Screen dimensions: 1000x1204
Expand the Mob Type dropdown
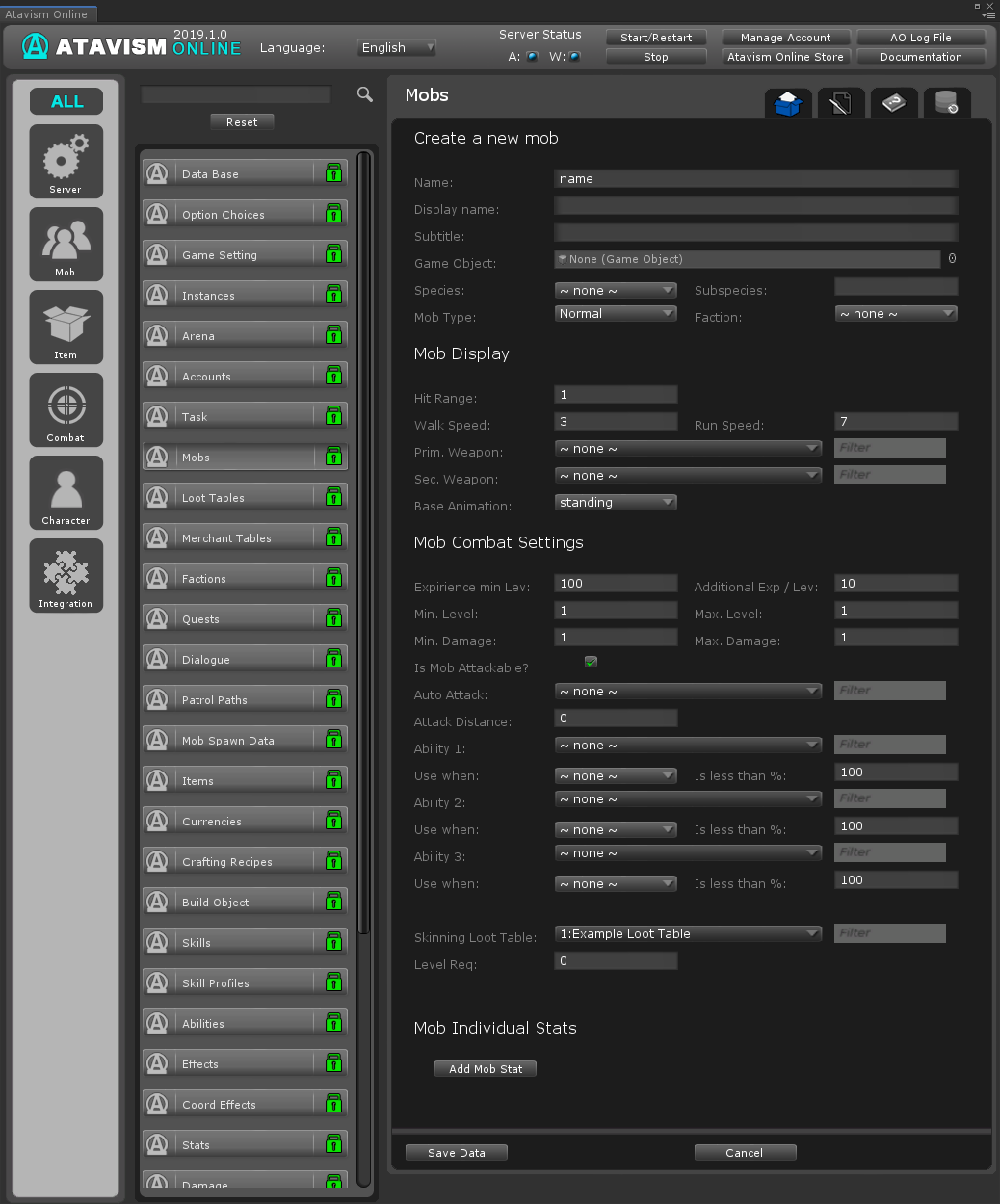(x=616, y=314)
